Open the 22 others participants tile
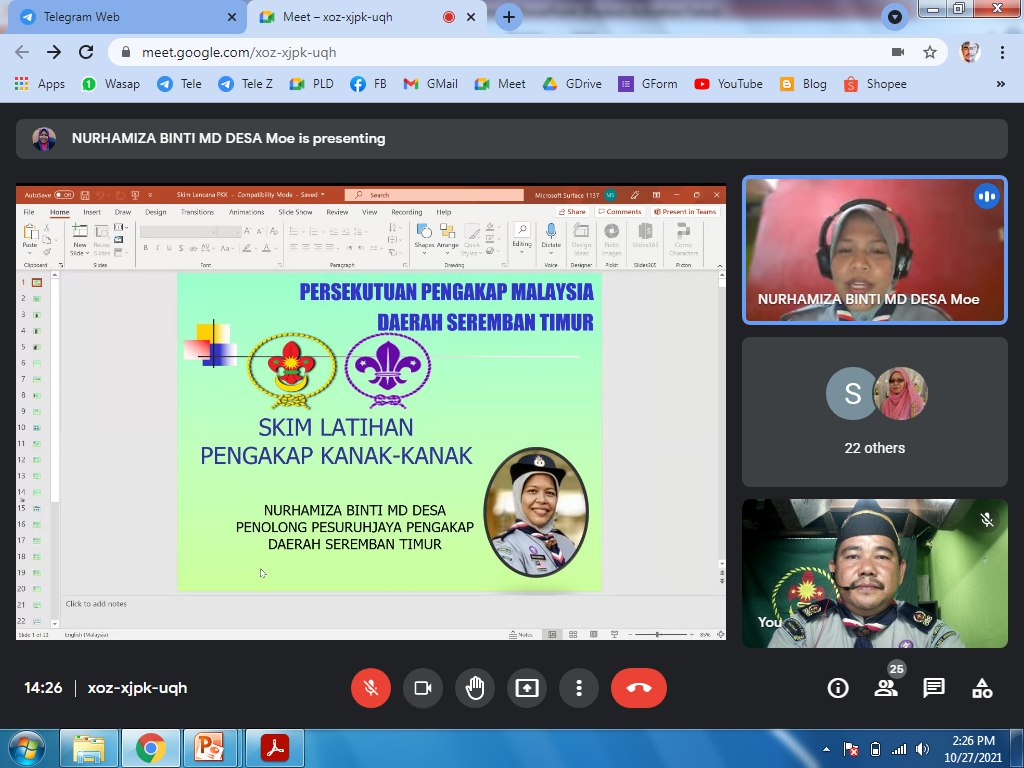 [875, 412]
